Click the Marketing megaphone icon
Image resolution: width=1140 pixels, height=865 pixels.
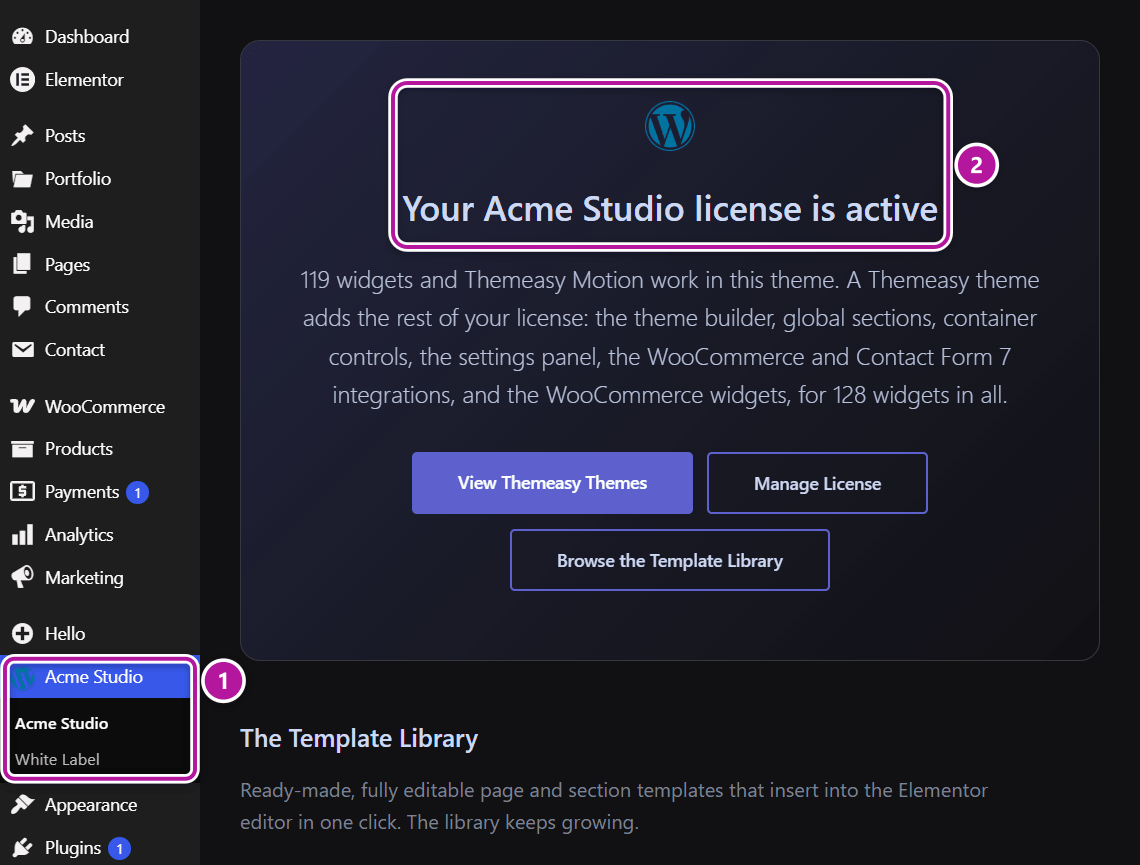[x=23, y=577]
